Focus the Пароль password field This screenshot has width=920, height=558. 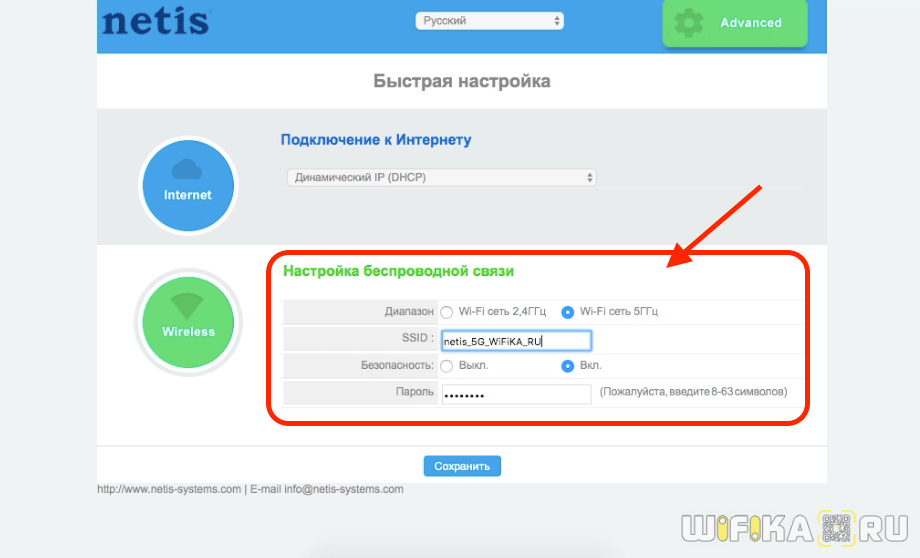click(x=516, y=394)
